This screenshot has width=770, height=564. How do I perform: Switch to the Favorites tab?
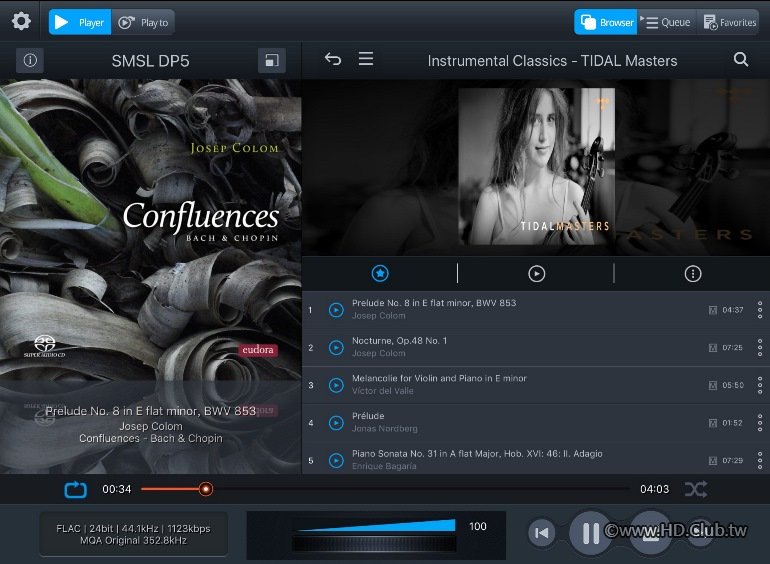point(728,22)
